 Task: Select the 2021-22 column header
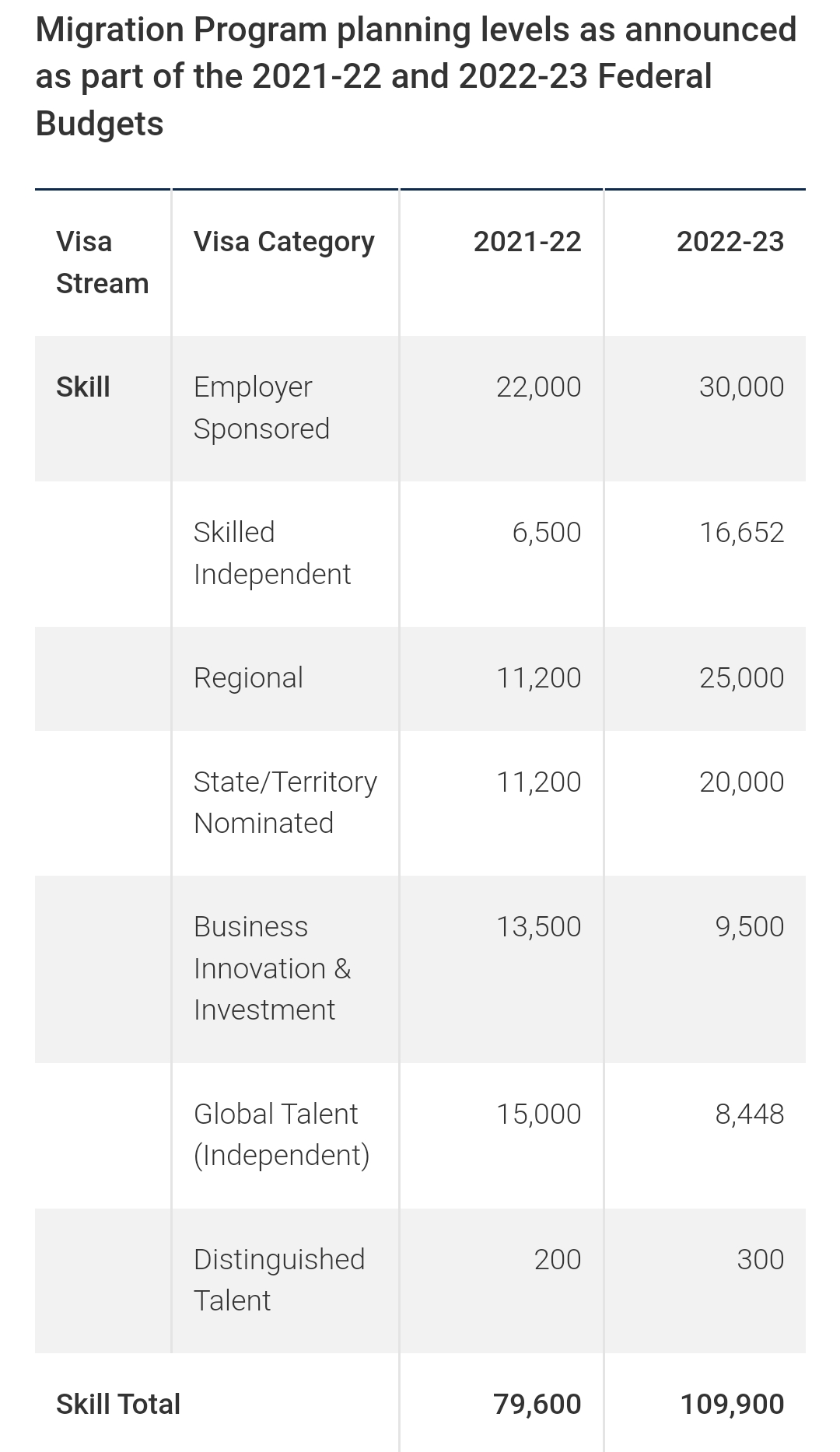527,242
